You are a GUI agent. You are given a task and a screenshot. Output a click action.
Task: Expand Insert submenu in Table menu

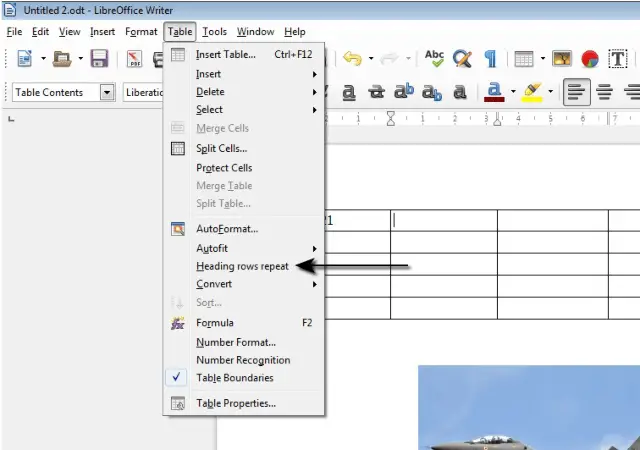(244, 74)
